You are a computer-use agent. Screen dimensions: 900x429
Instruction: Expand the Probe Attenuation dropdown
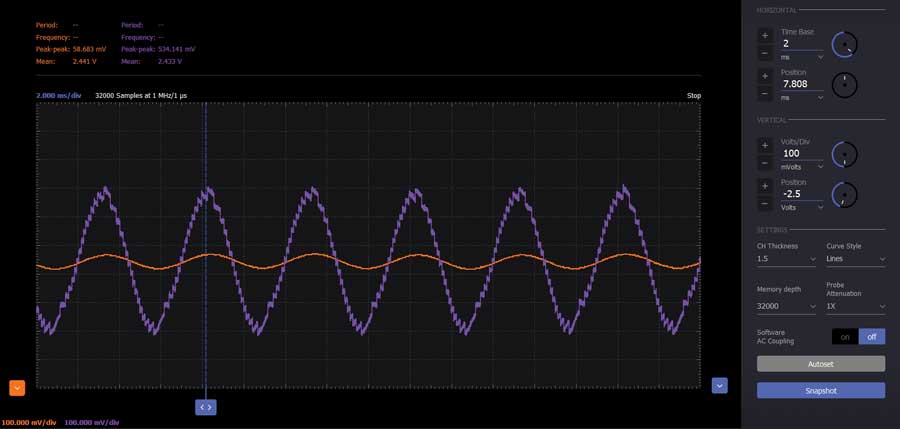pos(855,306)
